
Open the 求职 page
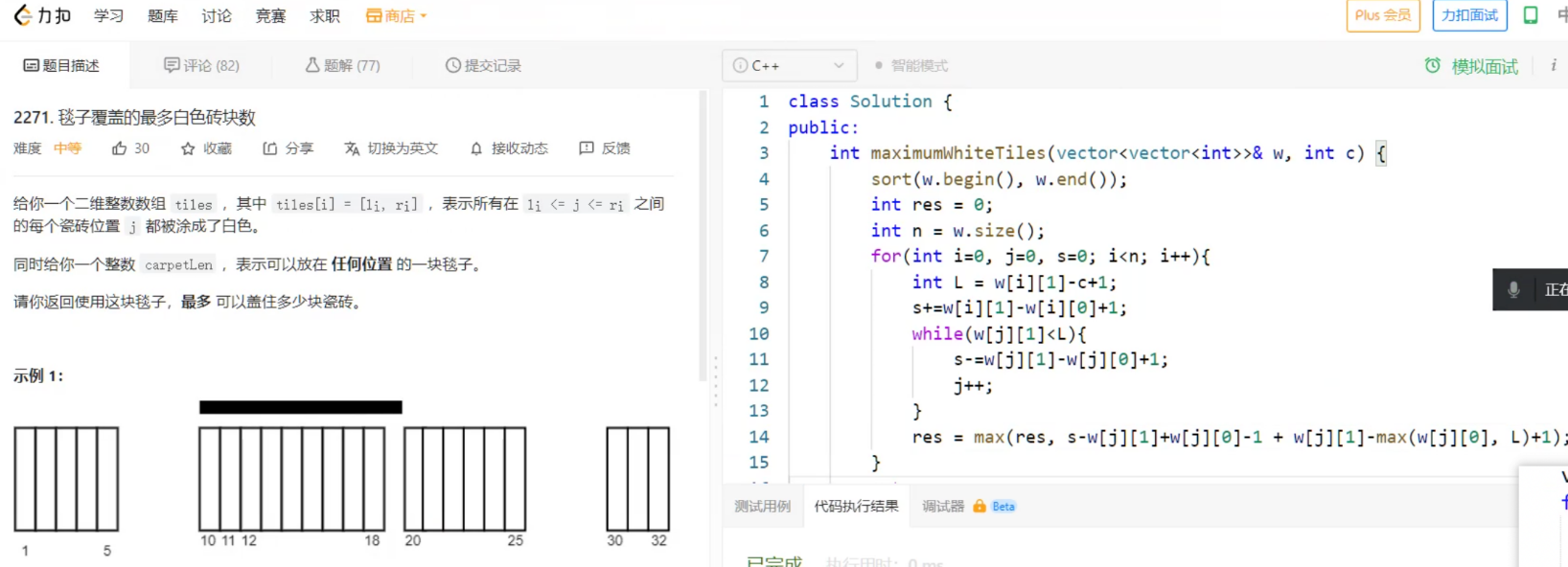coord(325,16)
